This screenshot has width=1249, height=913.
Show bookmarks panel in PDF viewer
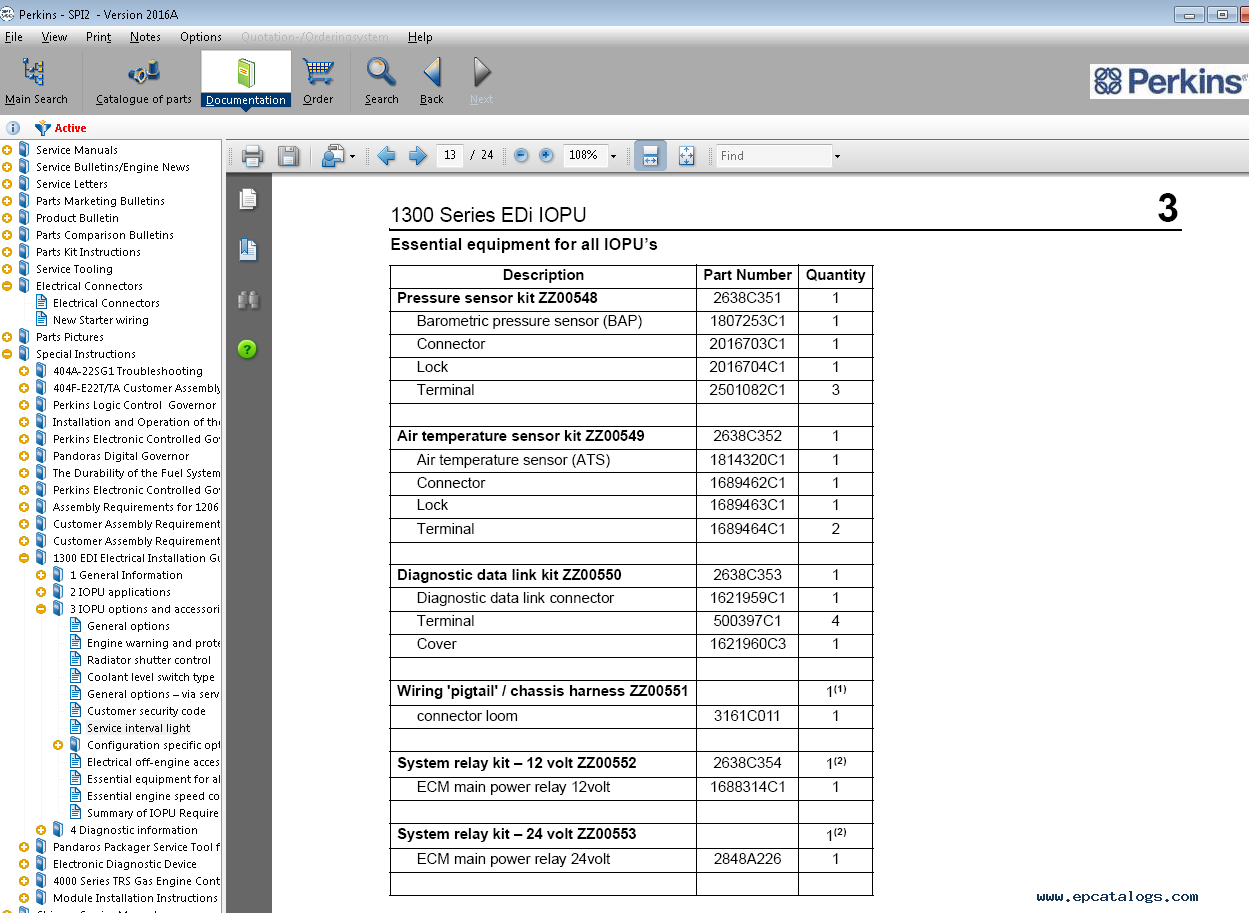point(248,249)
